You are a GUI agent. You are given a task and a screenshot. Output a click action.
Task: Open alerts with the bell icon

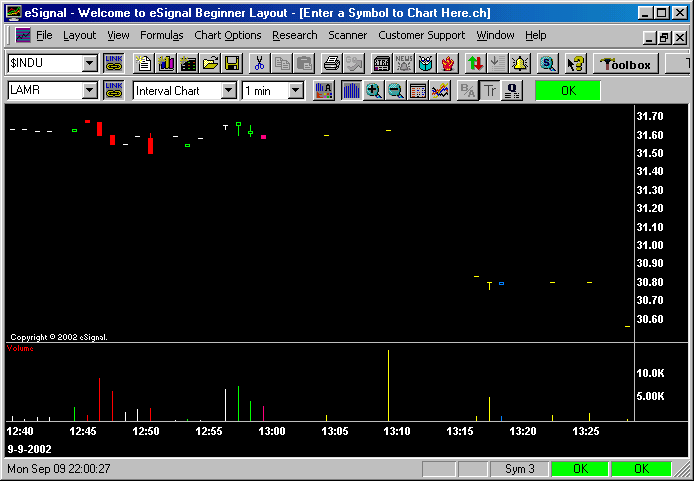(520, 64)
